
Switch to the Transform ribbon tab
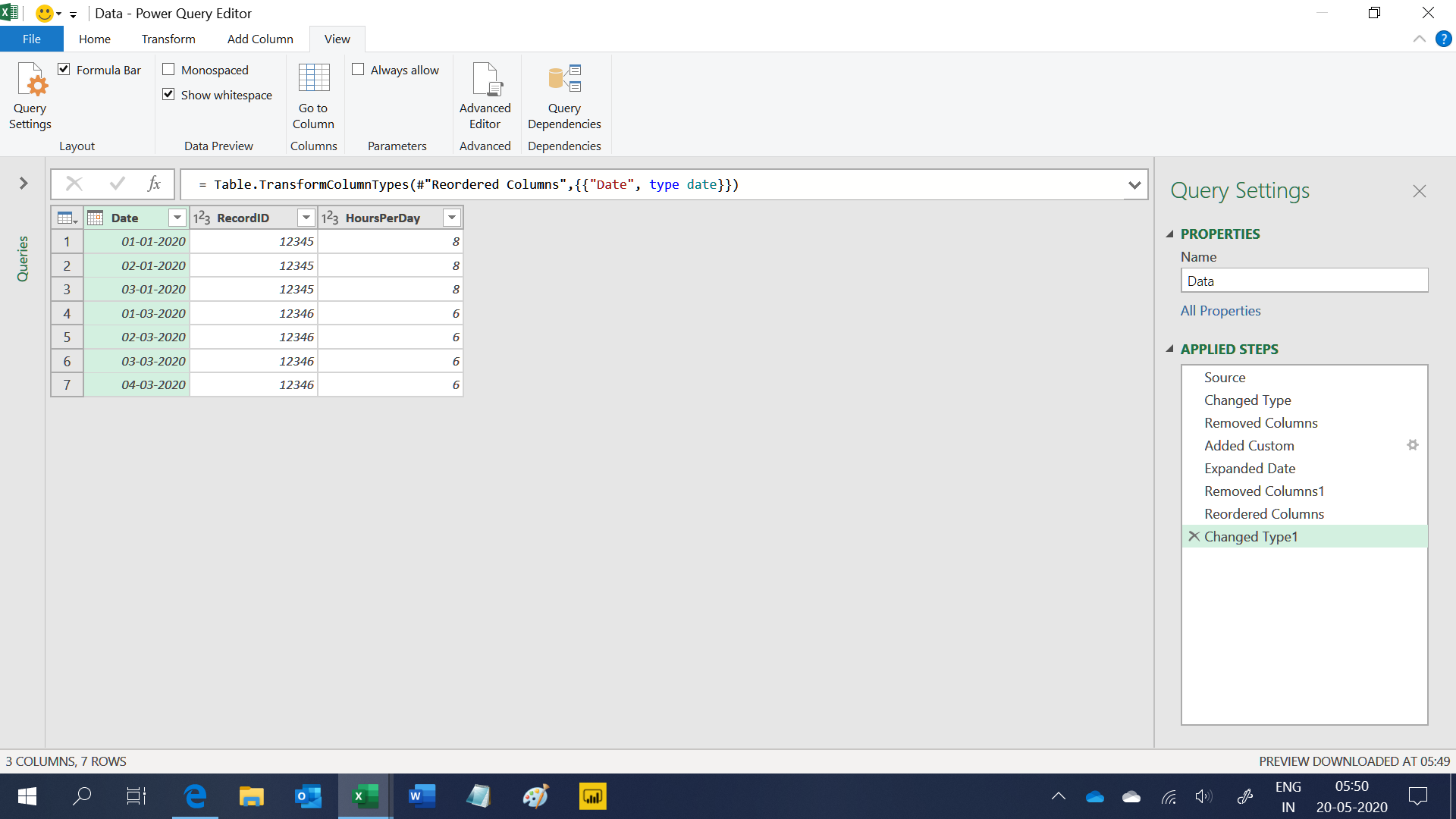(168, 39)
